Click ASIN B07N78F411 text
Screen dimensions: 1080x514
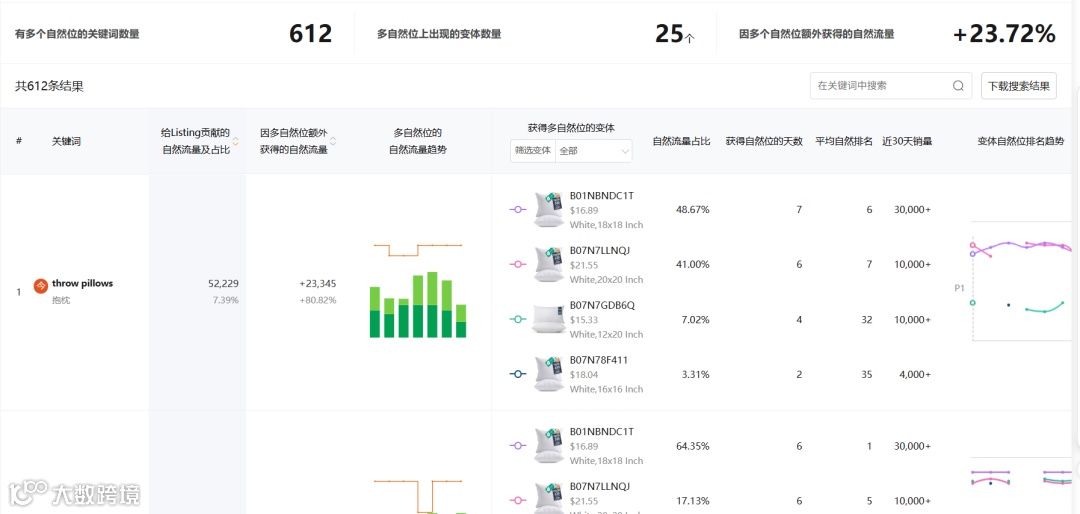599,360
